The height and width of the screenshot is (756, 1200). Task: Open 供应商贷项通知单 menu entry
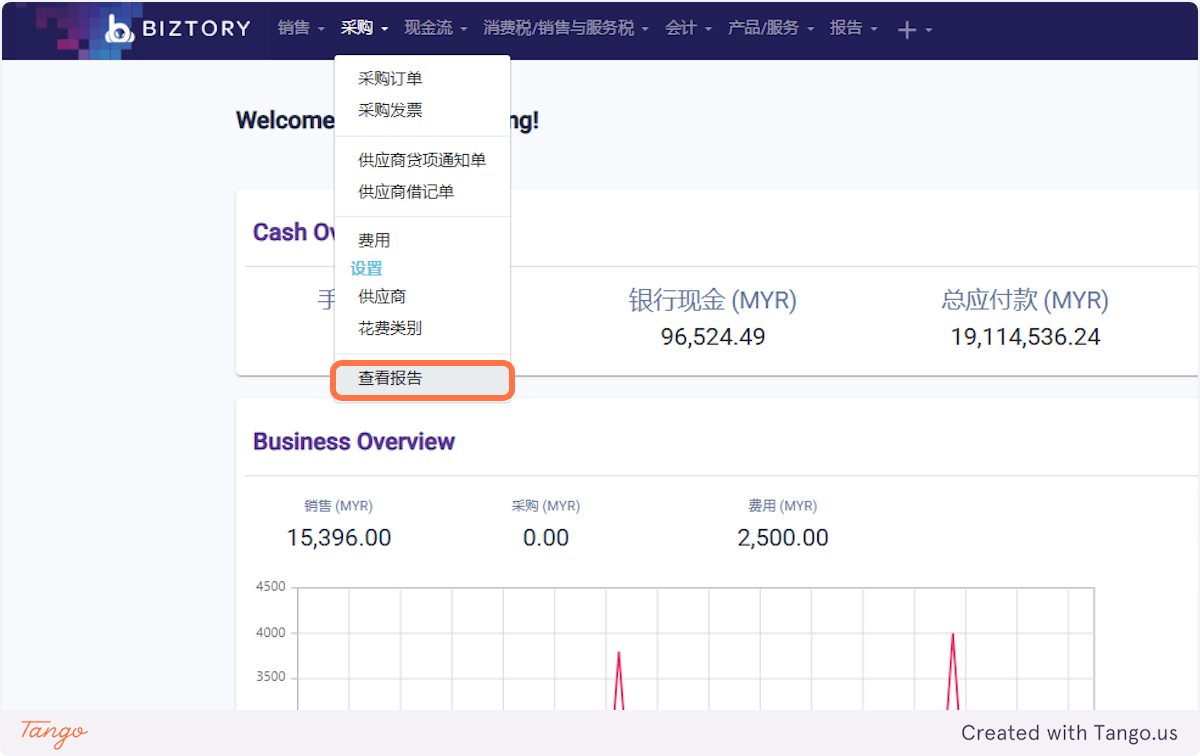(x=422, y=160)
